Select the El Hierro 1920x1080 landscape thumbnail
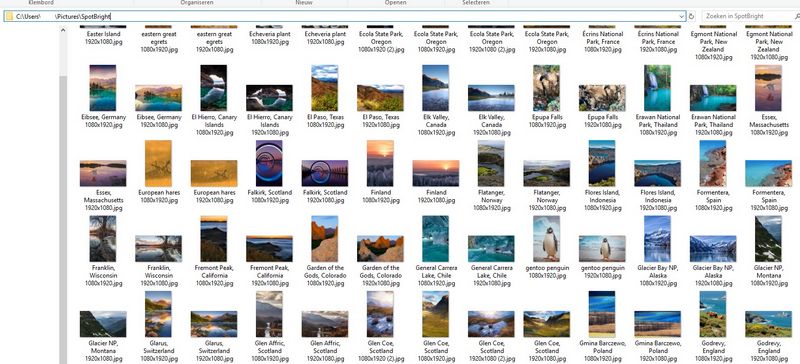The height and width of the screenshot is (364, 800). click(x=269, y=98)
